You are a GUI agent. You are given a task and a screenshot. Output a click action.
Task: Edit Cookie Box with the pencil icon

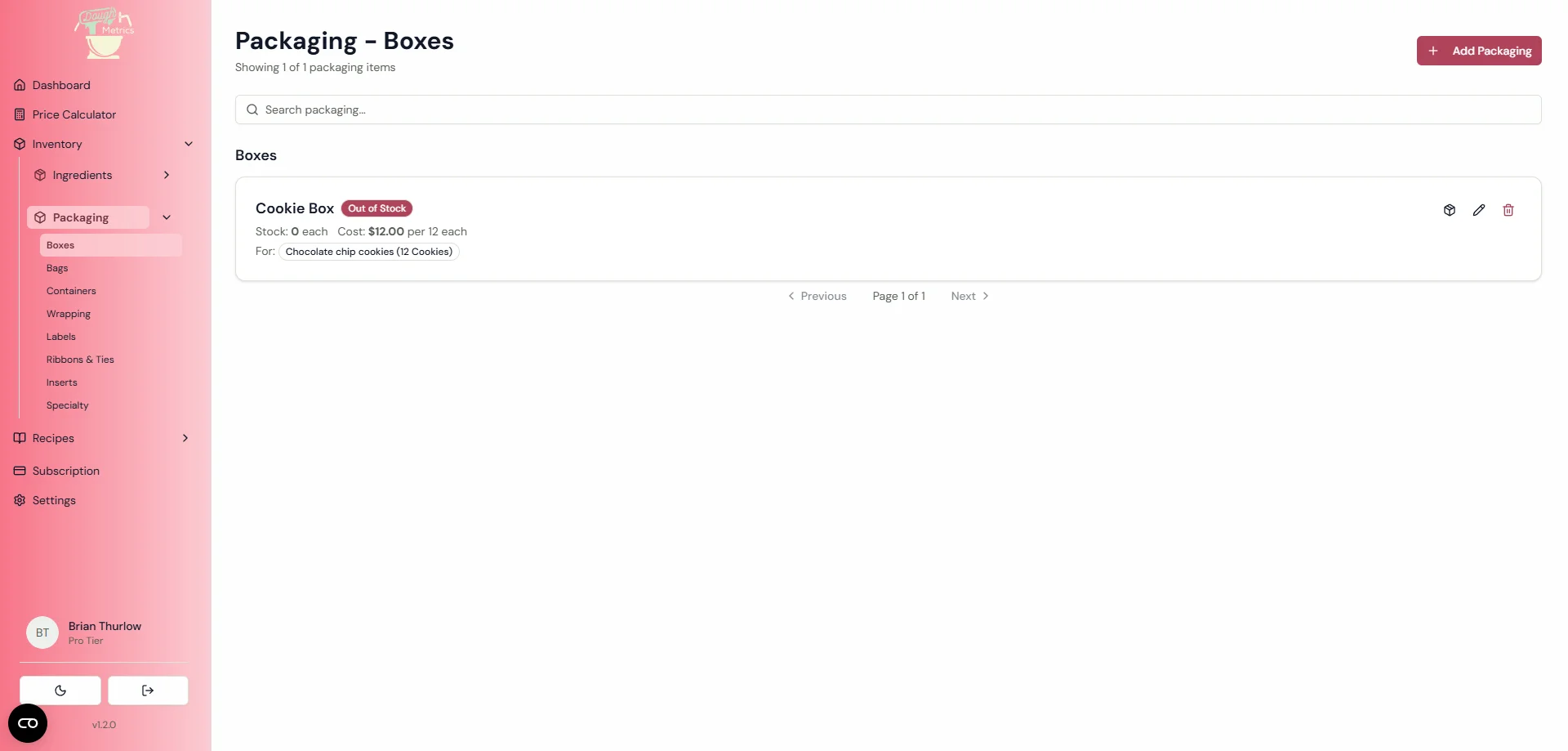[x=1479, y=210]
